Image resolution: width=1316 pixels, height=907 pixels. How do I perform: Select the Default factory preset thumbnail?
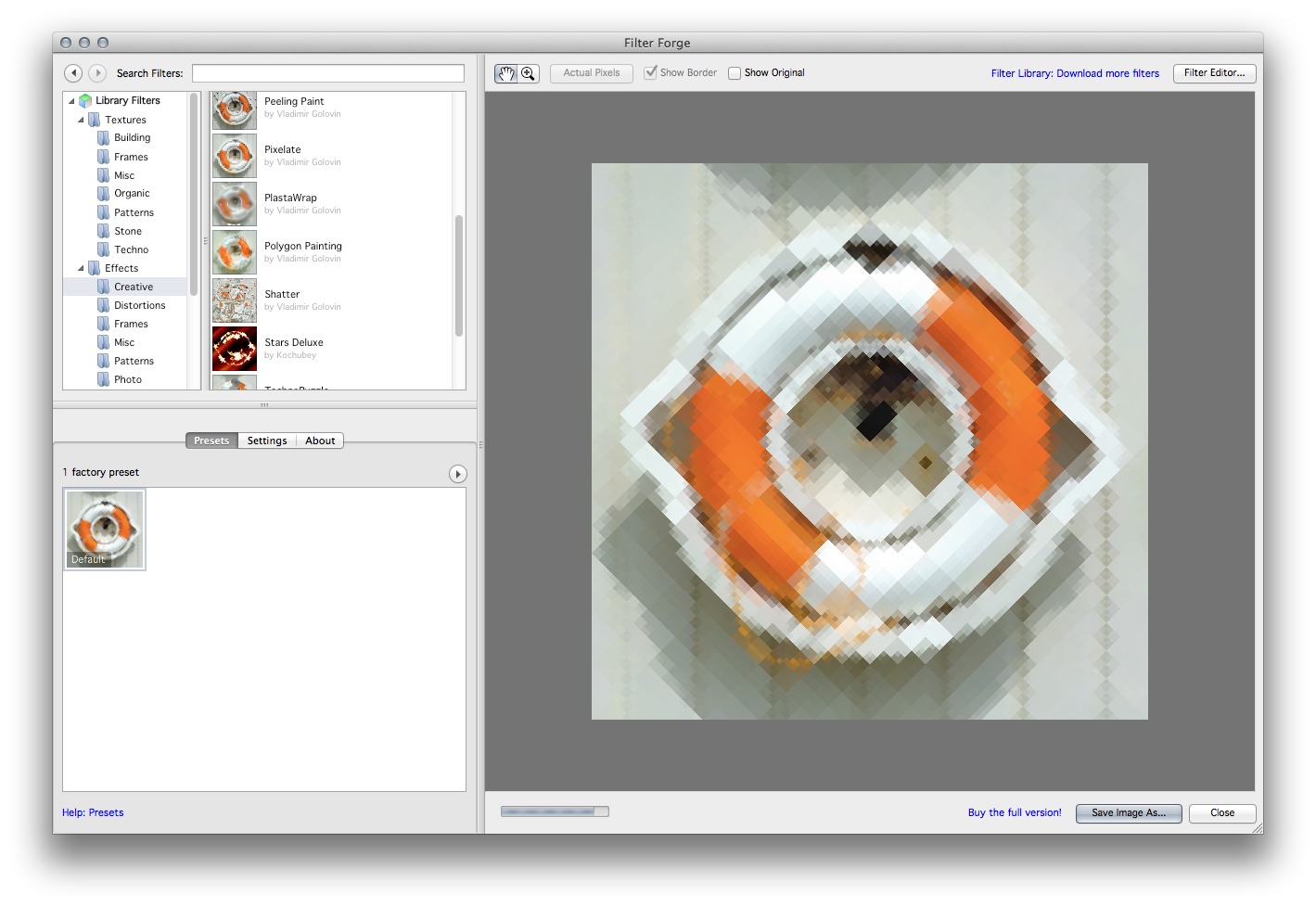[105, 529]
